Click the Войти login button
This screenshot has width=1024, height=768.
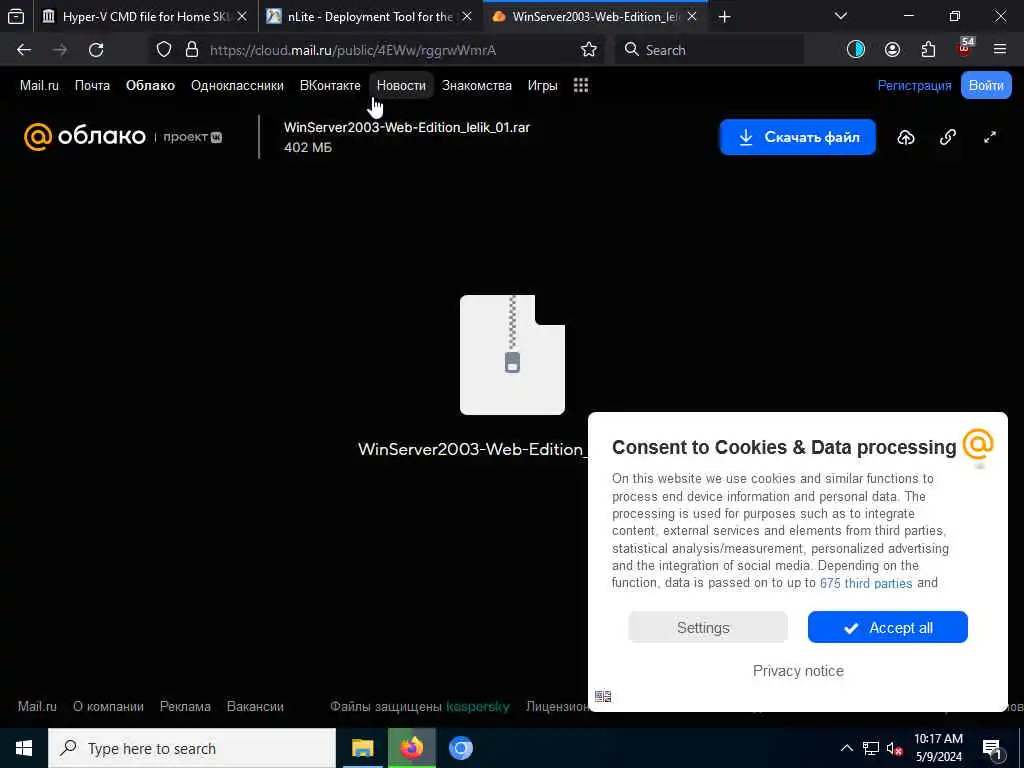(x=986, y=86)
